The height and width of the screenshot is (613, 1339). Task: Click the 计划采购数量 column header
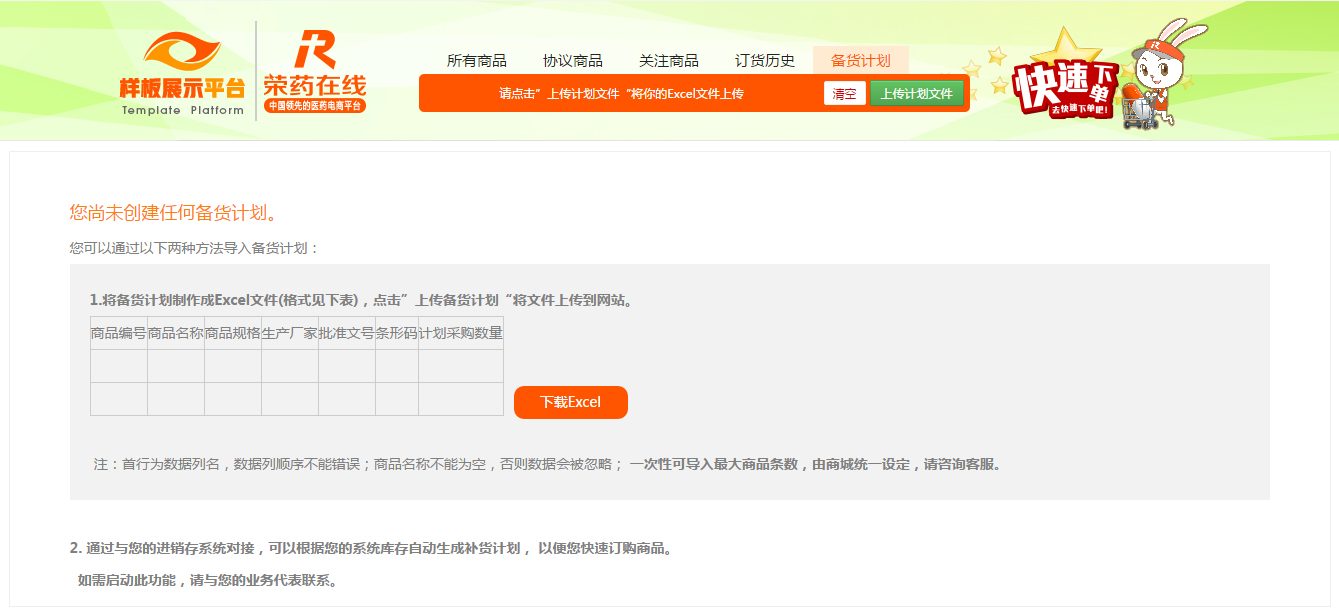click(461, 333)
